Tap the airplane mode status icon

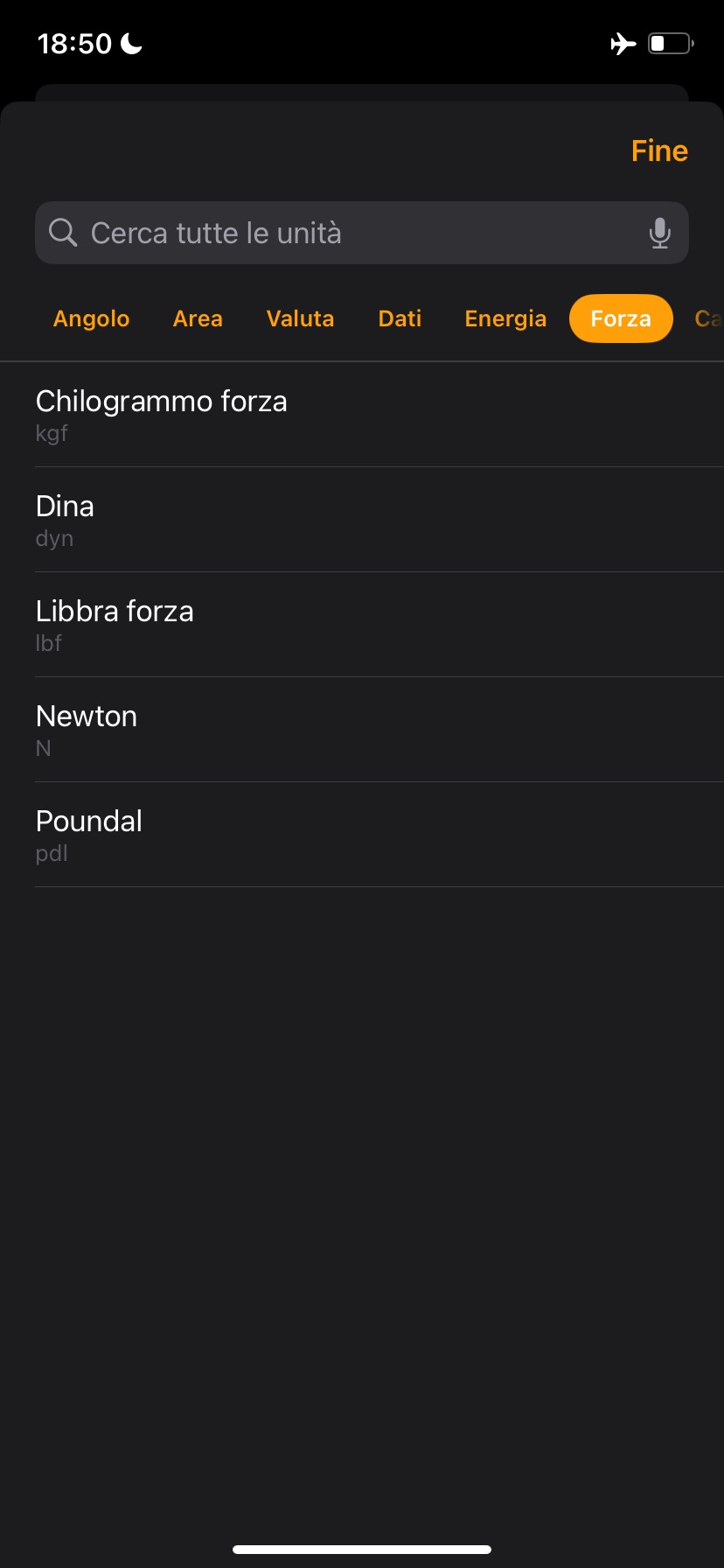(623, 43)
